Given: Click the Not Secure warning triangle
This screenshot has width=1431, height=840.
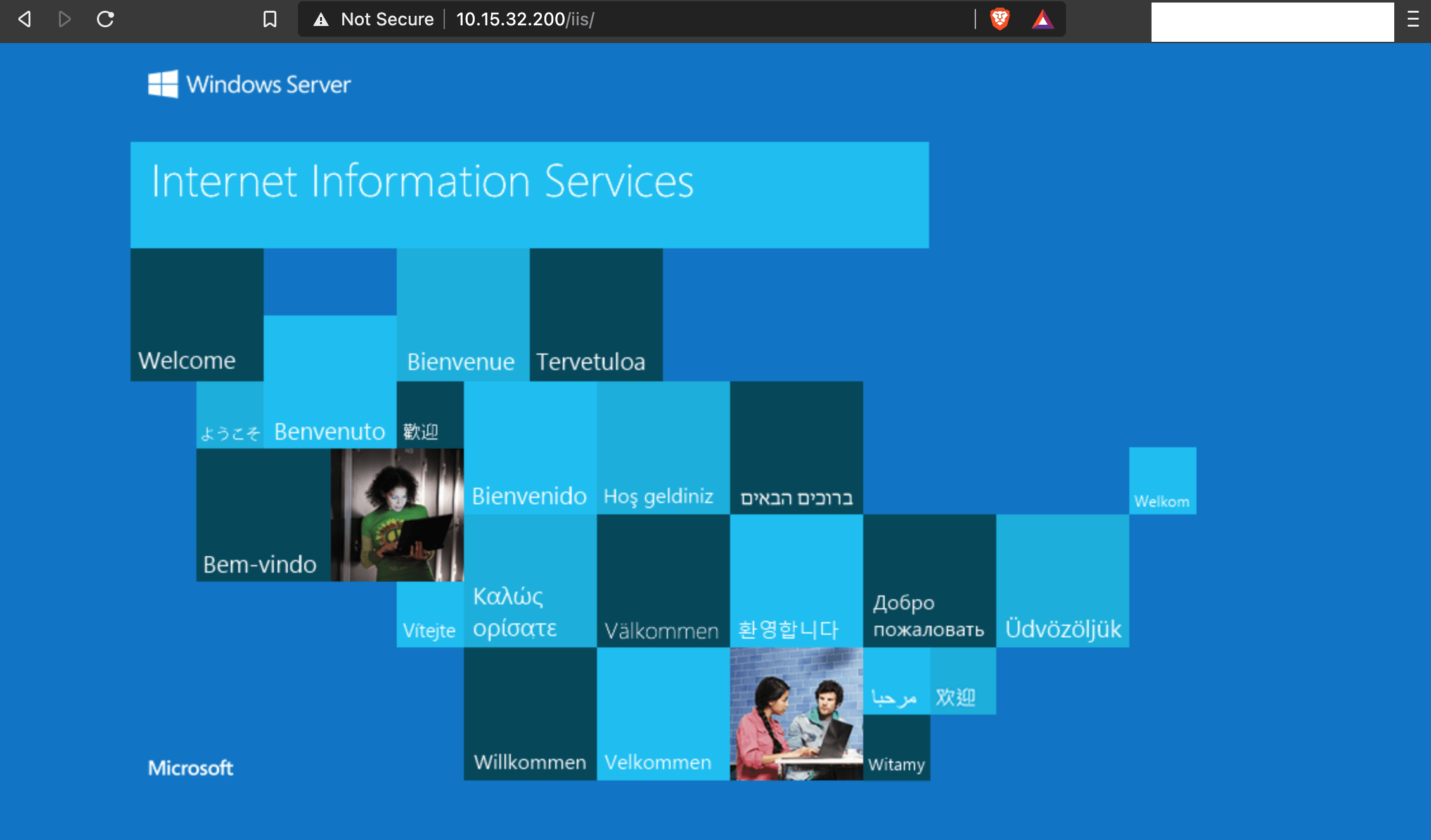Looking at the screenshot, I should [320, 20].
